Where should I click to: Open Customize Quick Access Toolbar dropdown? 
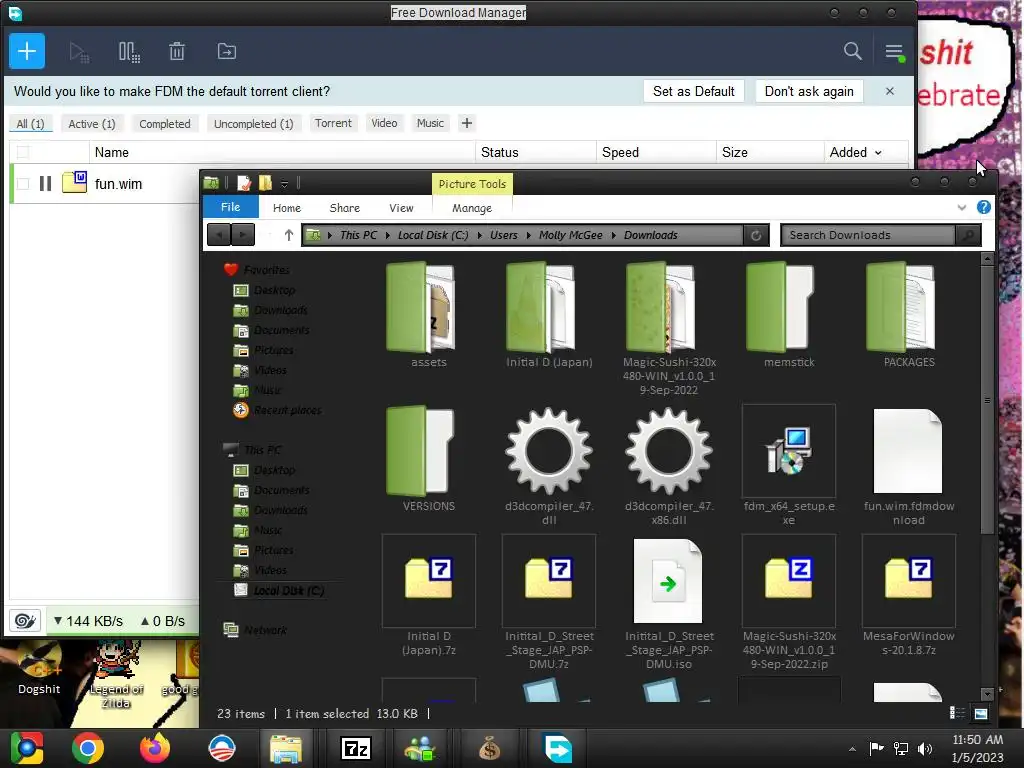(x=284, y=184)
